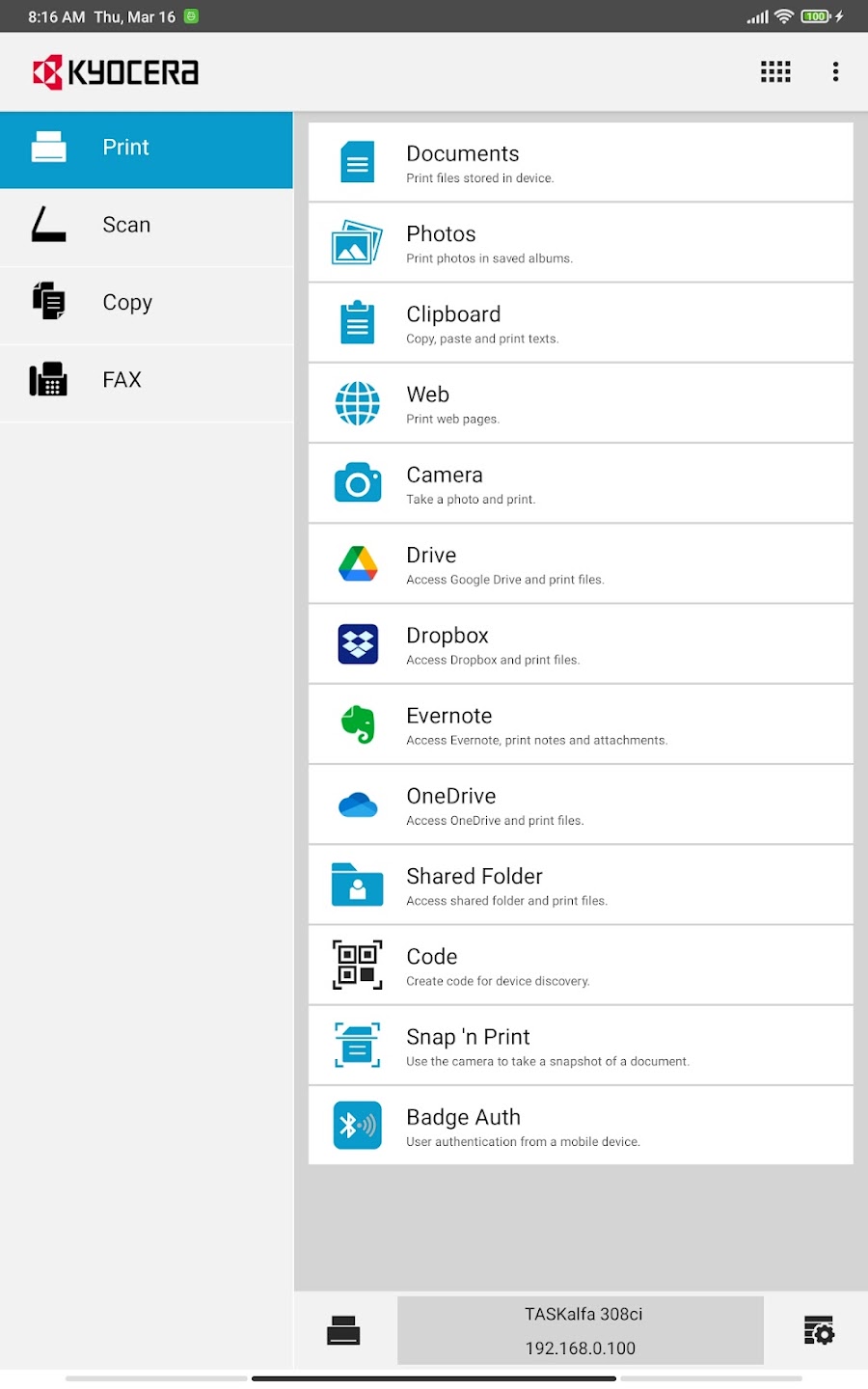The width and height of the screenshot is (868, 1389).
Task: Open the QR Code icon
Action: pos(358,965)
